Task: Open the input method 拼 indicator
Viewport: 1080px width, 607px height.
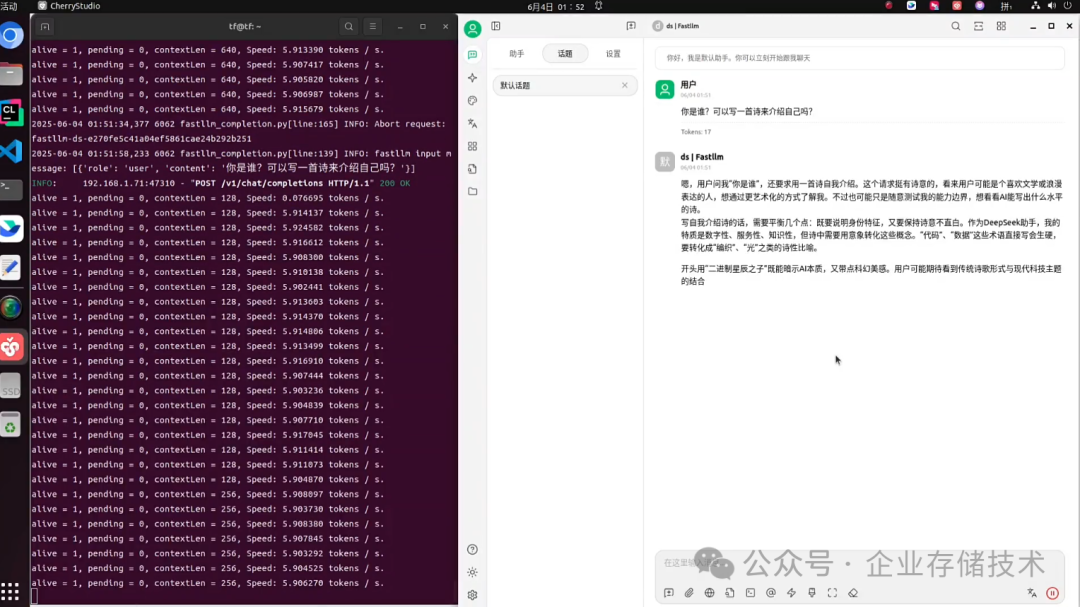Action: [1006, 6]
